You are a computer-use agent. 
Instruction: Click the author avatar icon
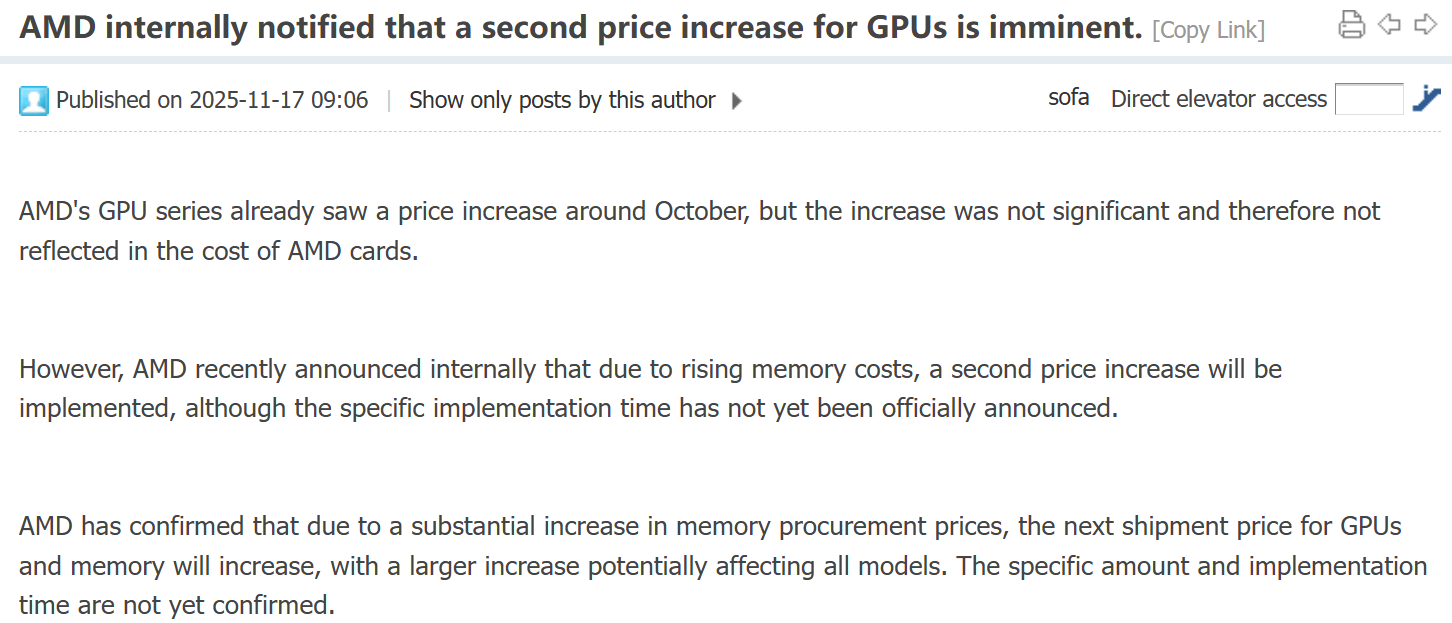[x=34, y=100]
